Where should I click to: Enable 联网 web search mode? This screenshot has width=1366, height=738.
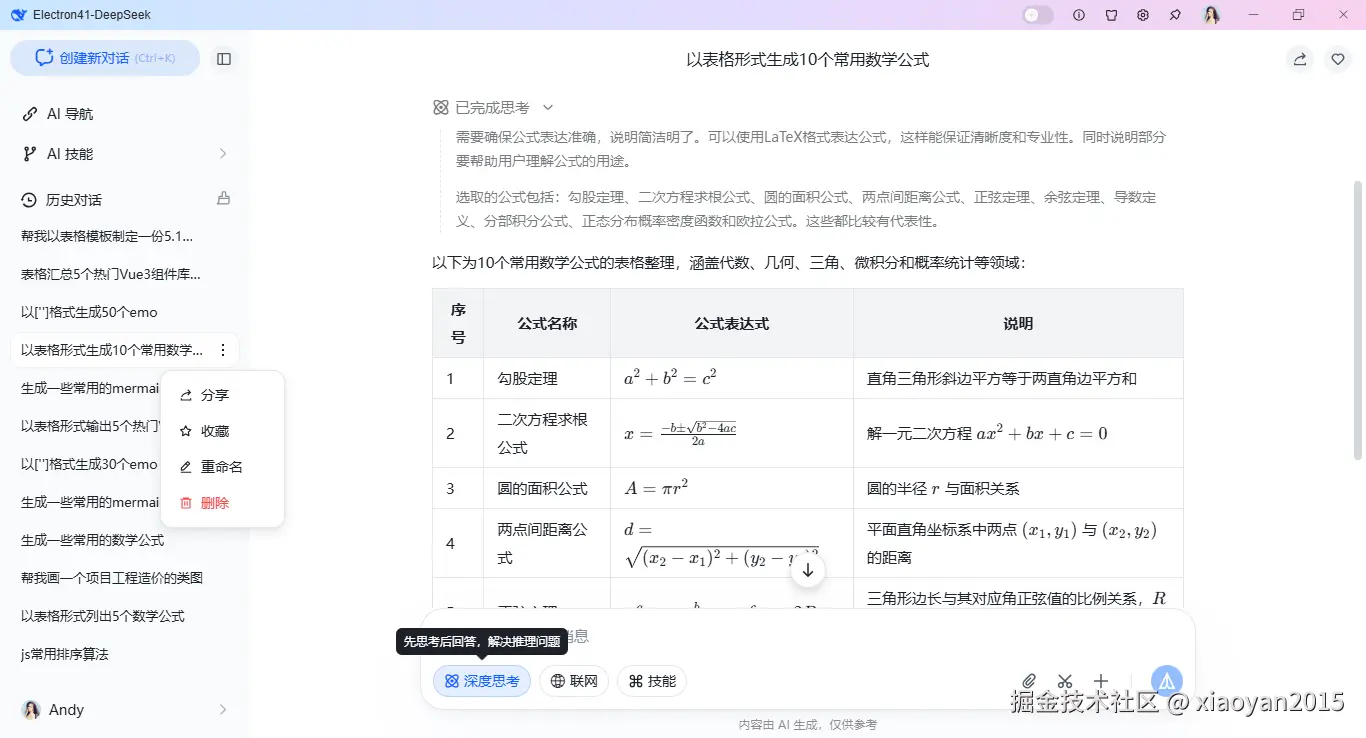pyautogui.click(x=573, y=681)
